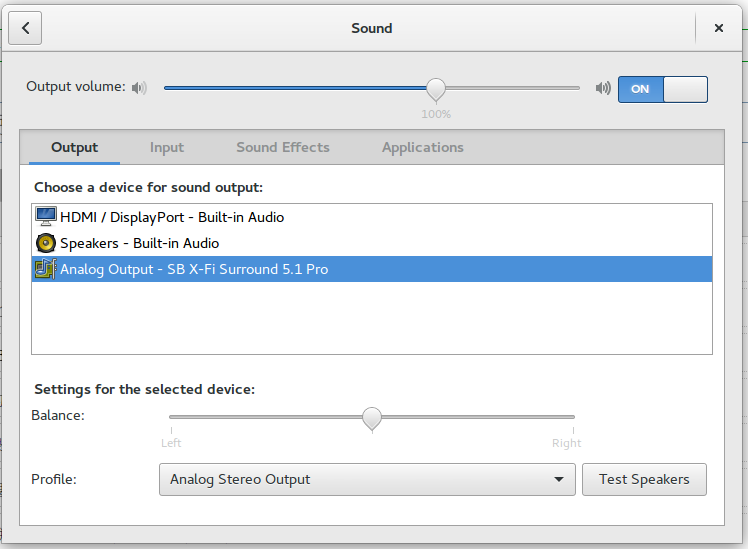
Task: Go to the Applications tab
Action: pyautogui.click(x=422, y=147)
